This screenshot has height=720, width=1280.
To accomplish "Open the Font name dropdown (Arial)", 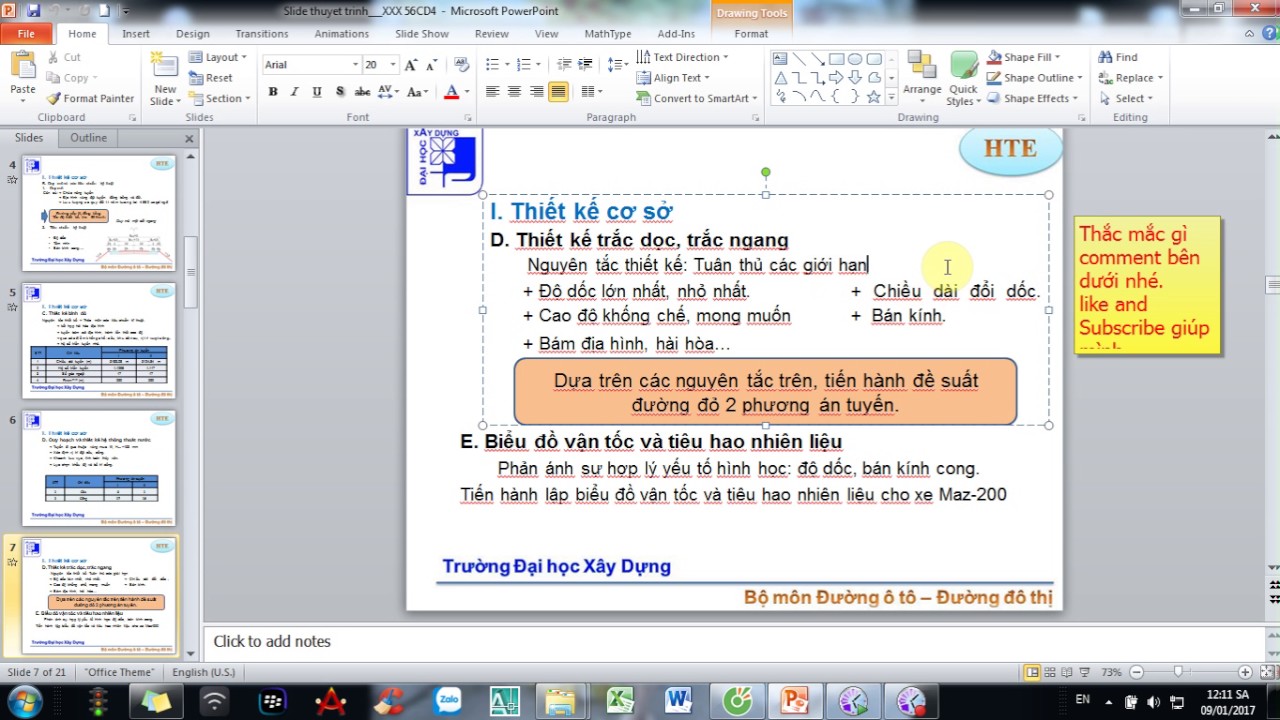I will pos(354,64).
